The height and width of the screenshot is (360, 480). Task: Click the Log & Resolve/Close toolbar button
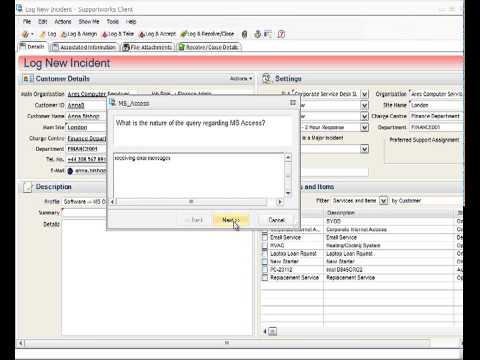click(207, 34)
